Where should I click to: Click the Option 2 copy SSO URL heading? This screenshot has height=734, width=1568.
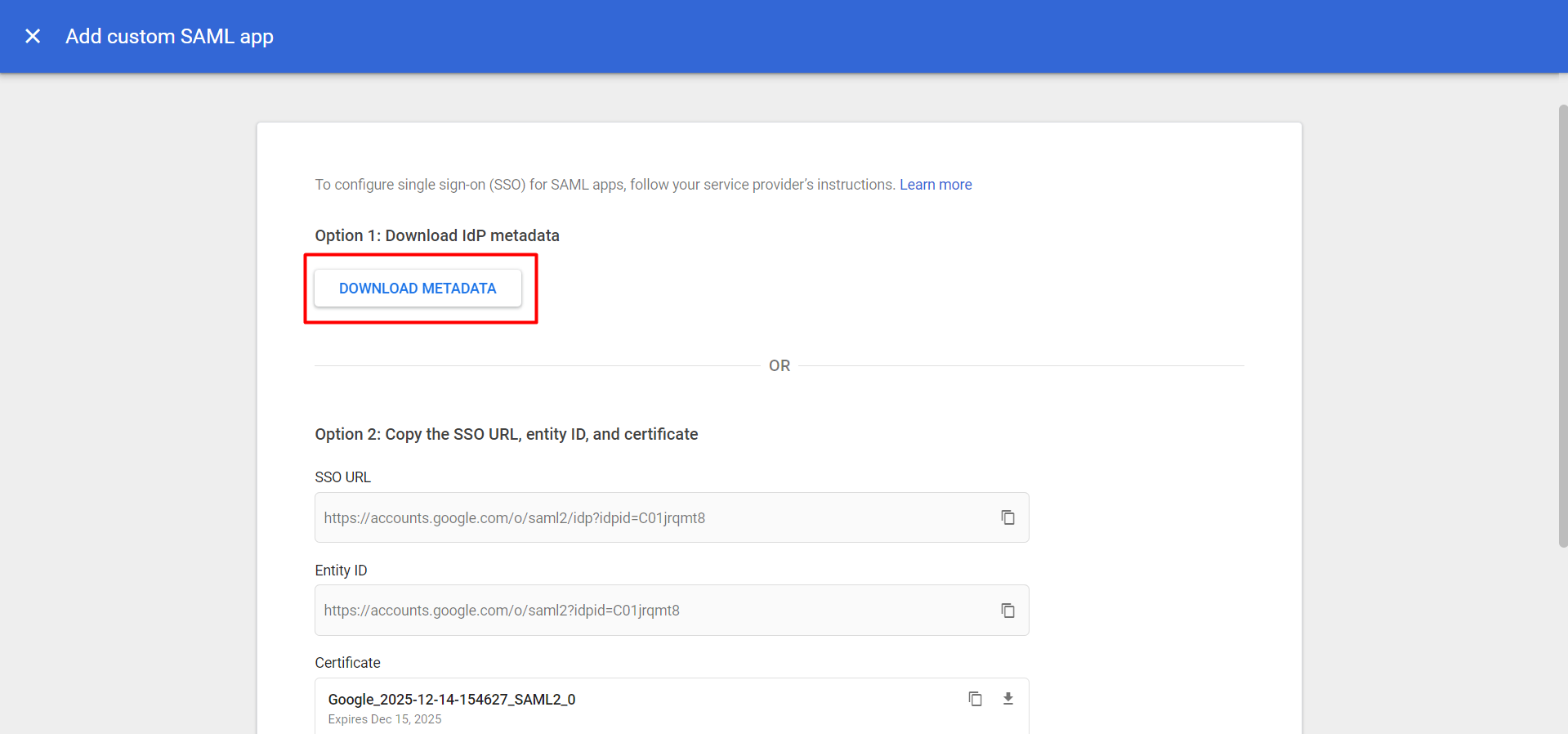(x=507, y=434)
